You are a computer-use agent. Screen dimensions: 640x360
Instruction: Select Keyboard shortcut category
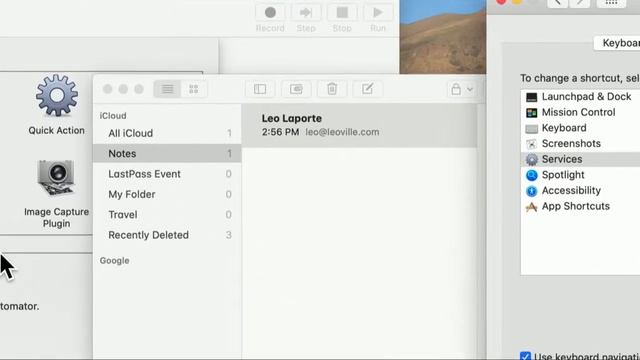coord(580,128)
